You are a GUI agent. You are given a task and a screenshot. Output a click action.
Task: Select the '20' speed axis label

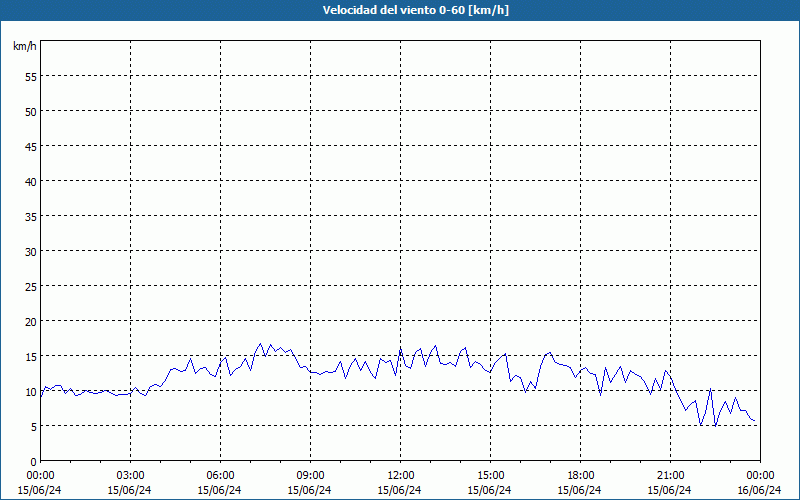click(x=31, y=321)
